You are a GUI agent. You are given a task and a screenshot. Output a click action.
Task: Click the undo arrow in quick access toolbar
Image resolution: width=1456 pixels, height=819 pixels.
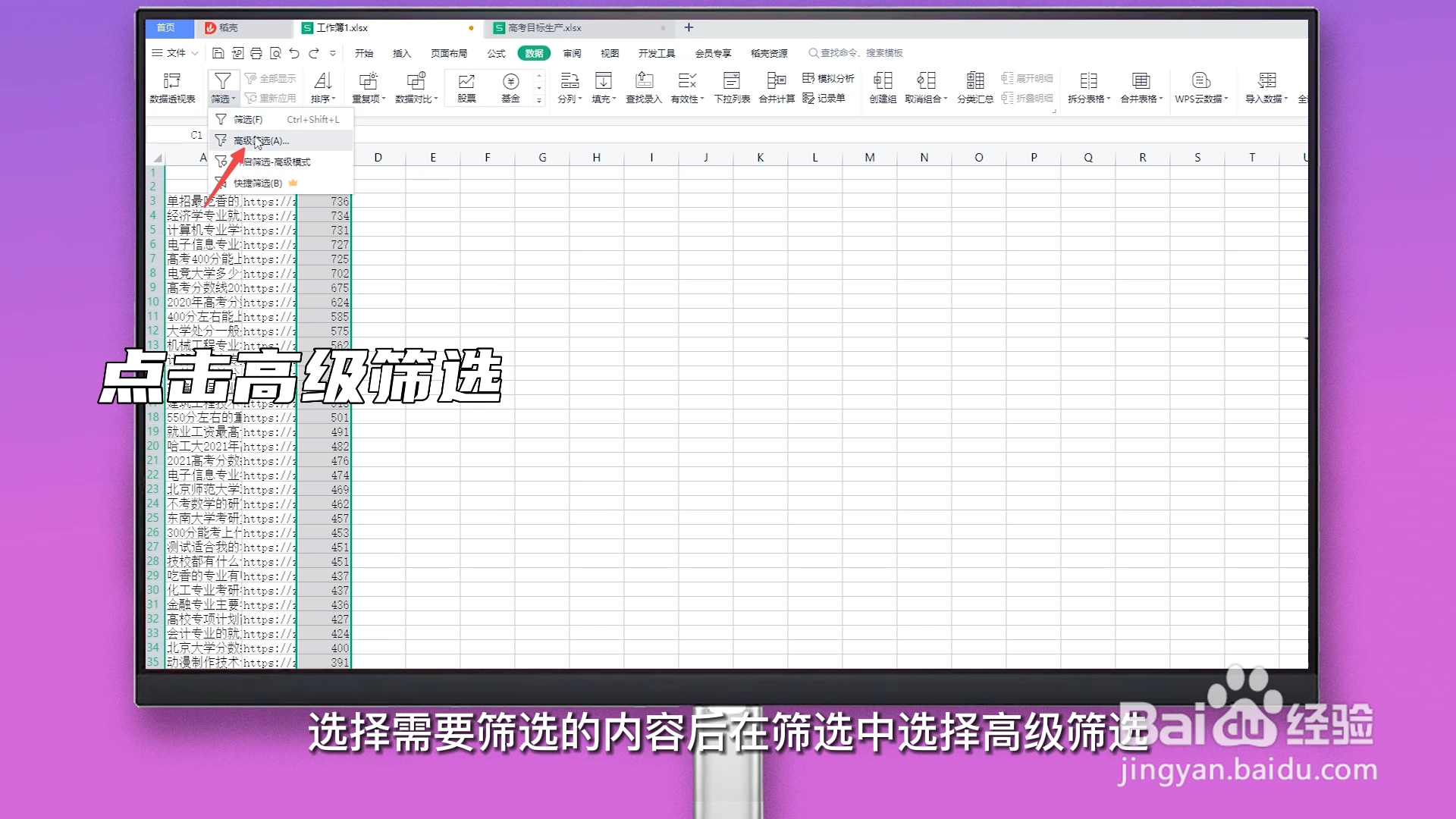(294, 53)
